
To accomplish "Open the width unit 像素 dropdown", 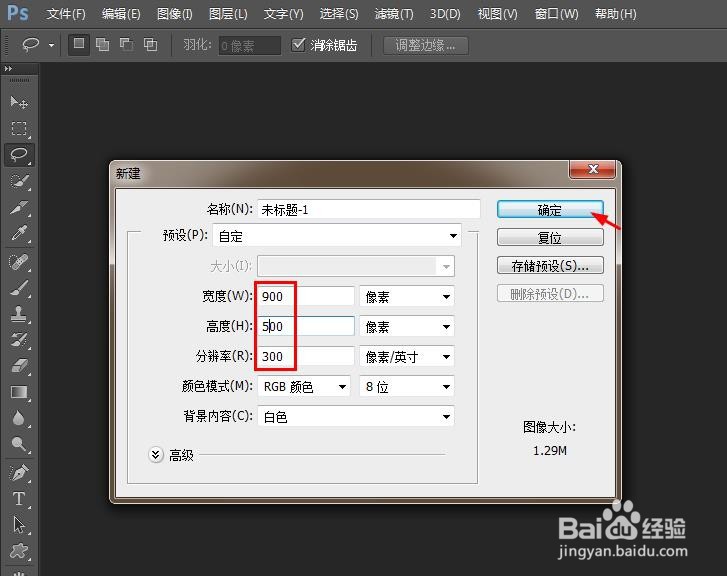I will (407, 296).
